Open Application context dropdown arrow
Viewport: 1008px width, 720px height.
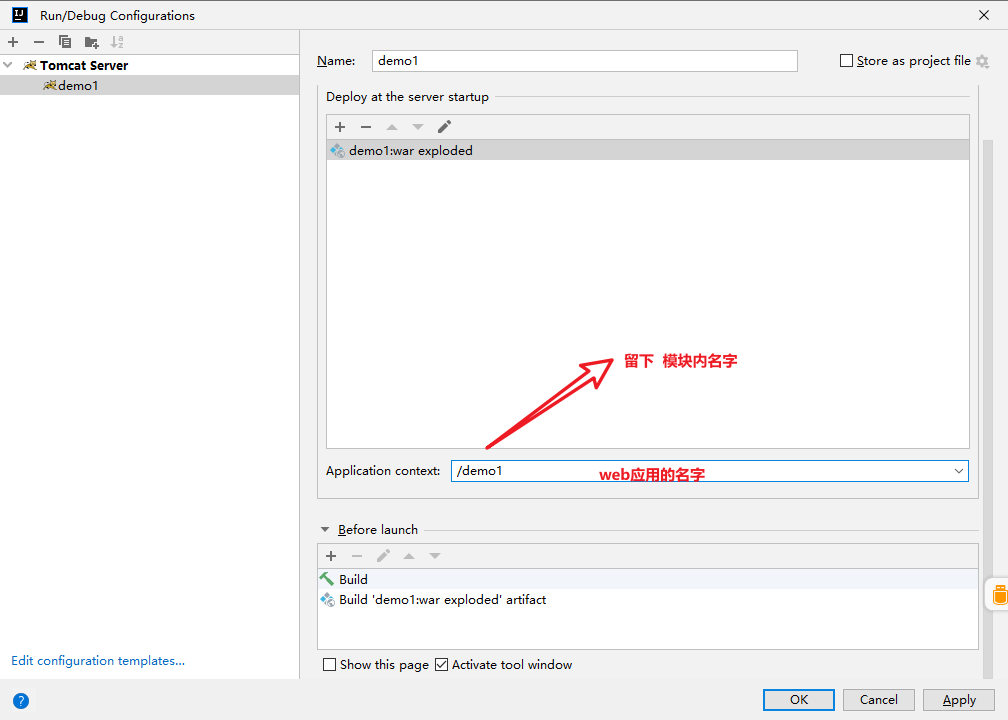(x=958, y=471)
